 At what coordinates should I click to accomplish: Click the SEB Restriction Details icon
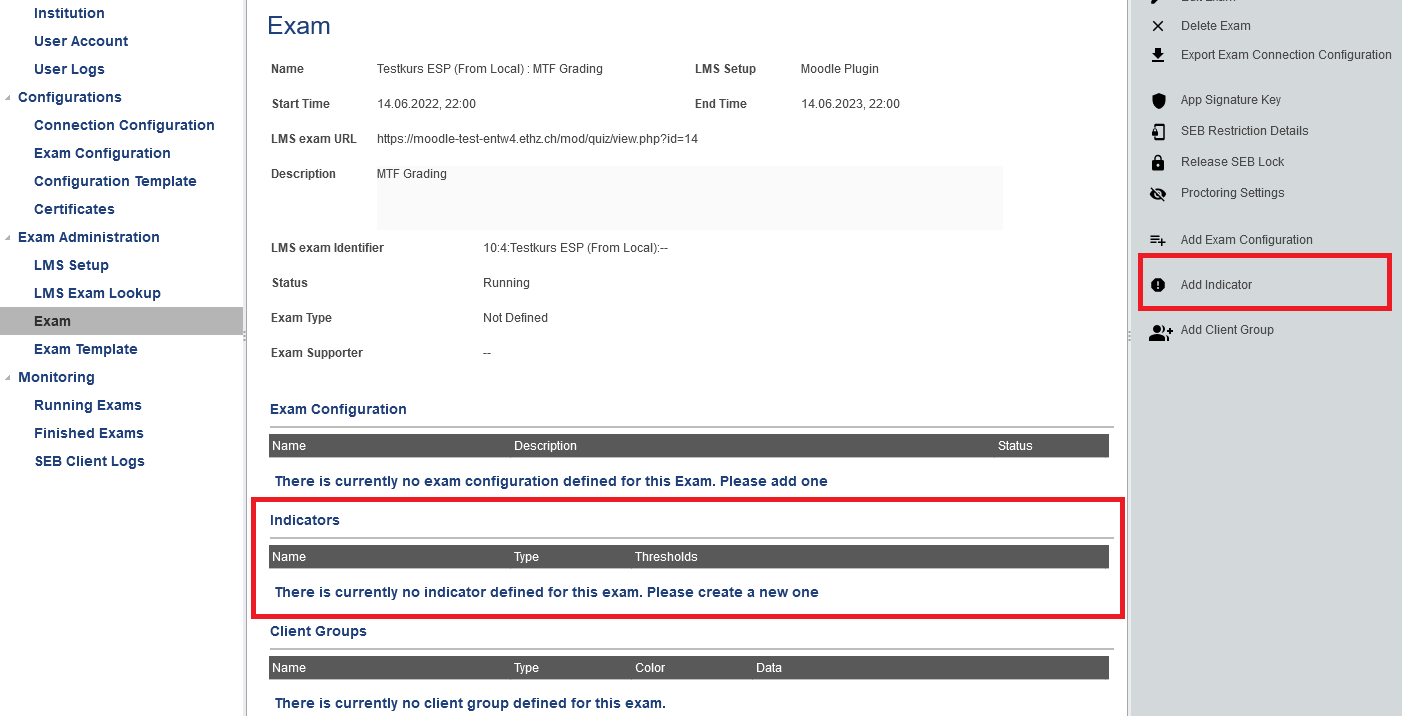1158,131
